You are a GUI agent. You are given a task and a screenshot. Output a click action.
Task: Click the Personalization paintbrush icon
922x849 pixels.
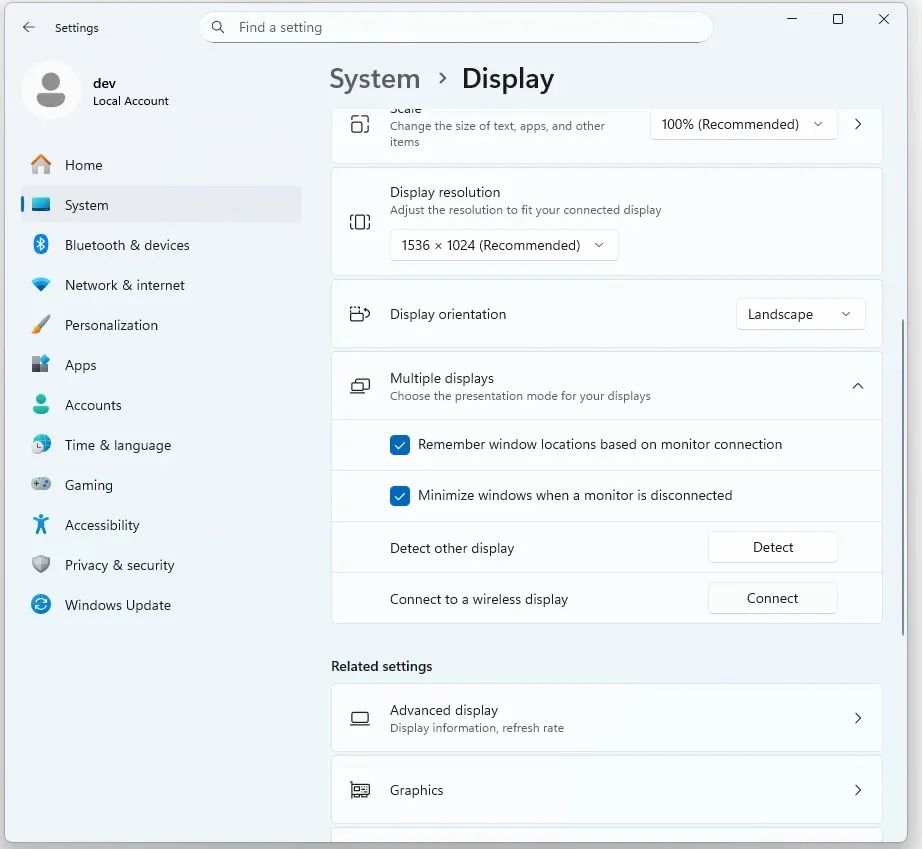coord(41,325)
